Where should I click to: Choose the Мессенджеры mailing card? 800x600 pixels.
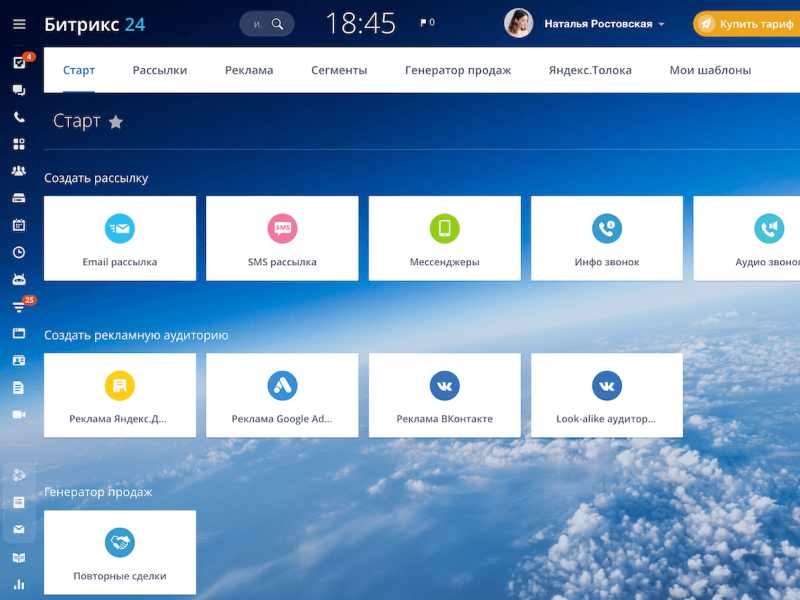tap(445, 238)
